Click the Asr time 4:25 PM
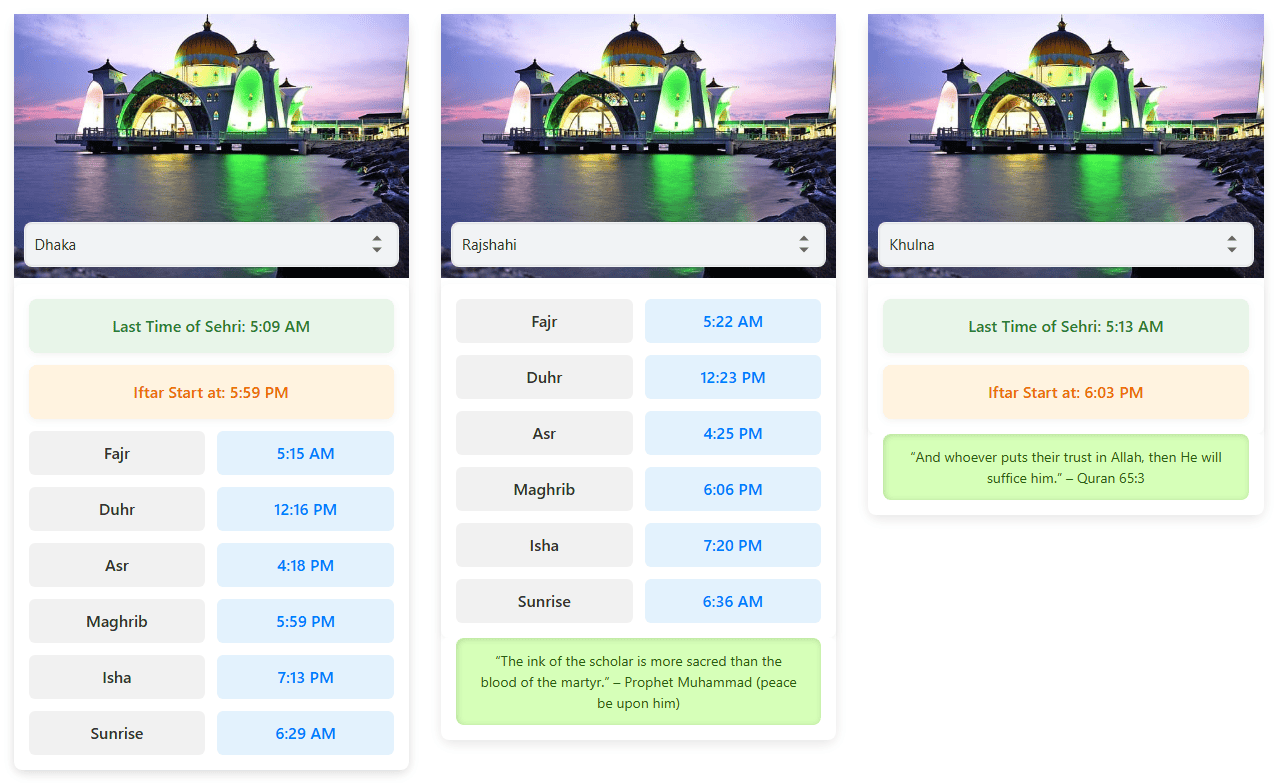 click(733, 433)
